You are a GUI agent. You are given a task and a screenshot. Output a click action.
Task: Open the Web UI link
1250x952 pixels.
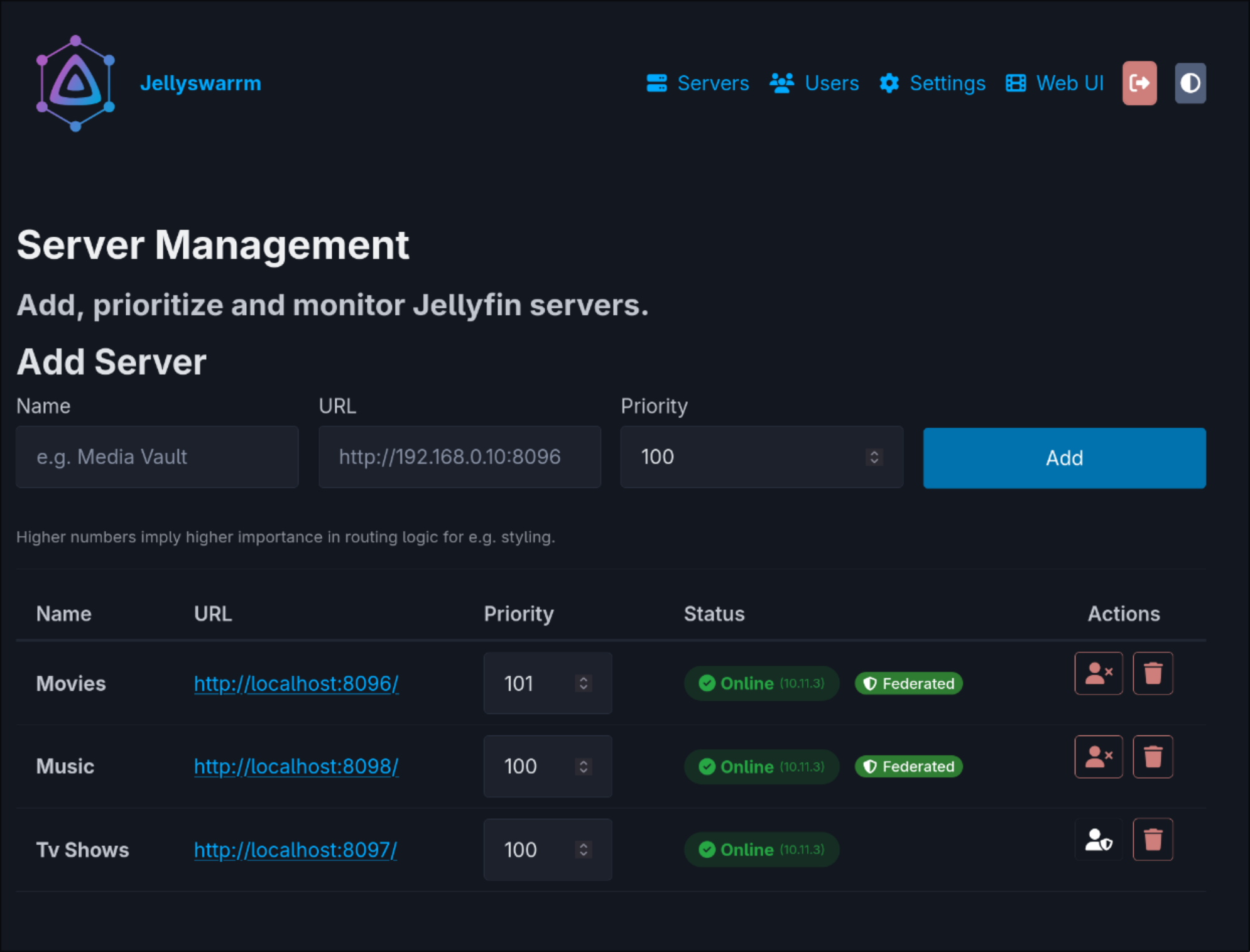[1055, 83]
